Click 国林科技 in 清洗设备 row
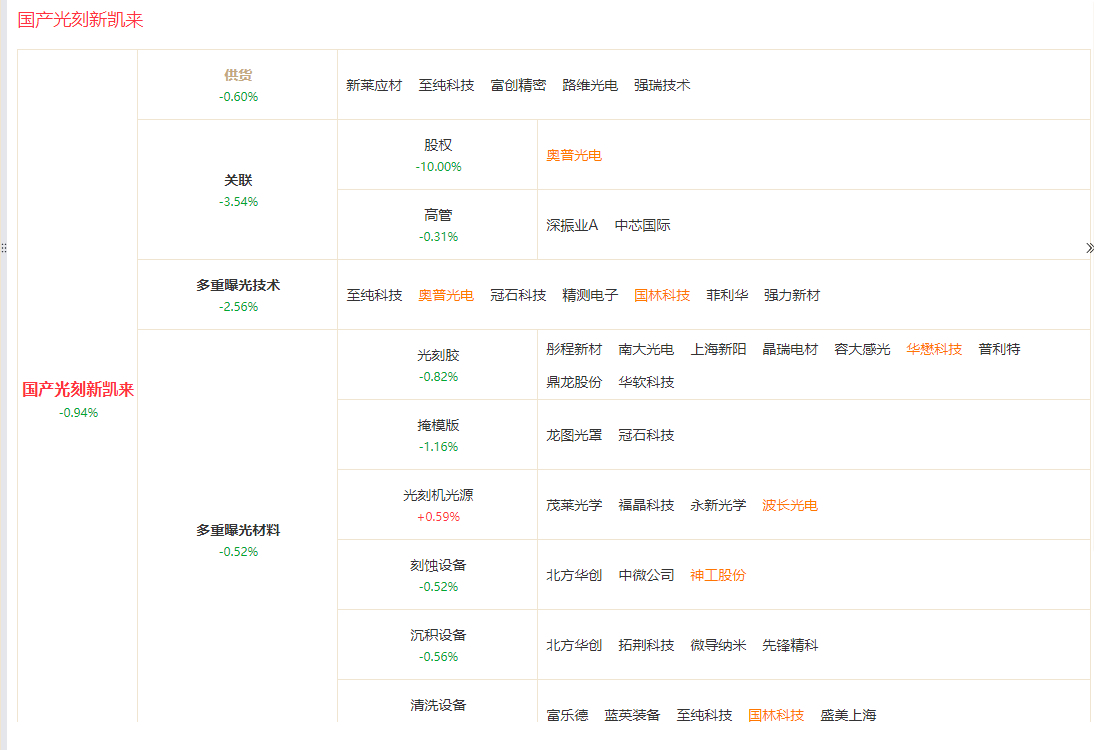The height and width of the screenshot is (750, 1094). coord(776,715)
